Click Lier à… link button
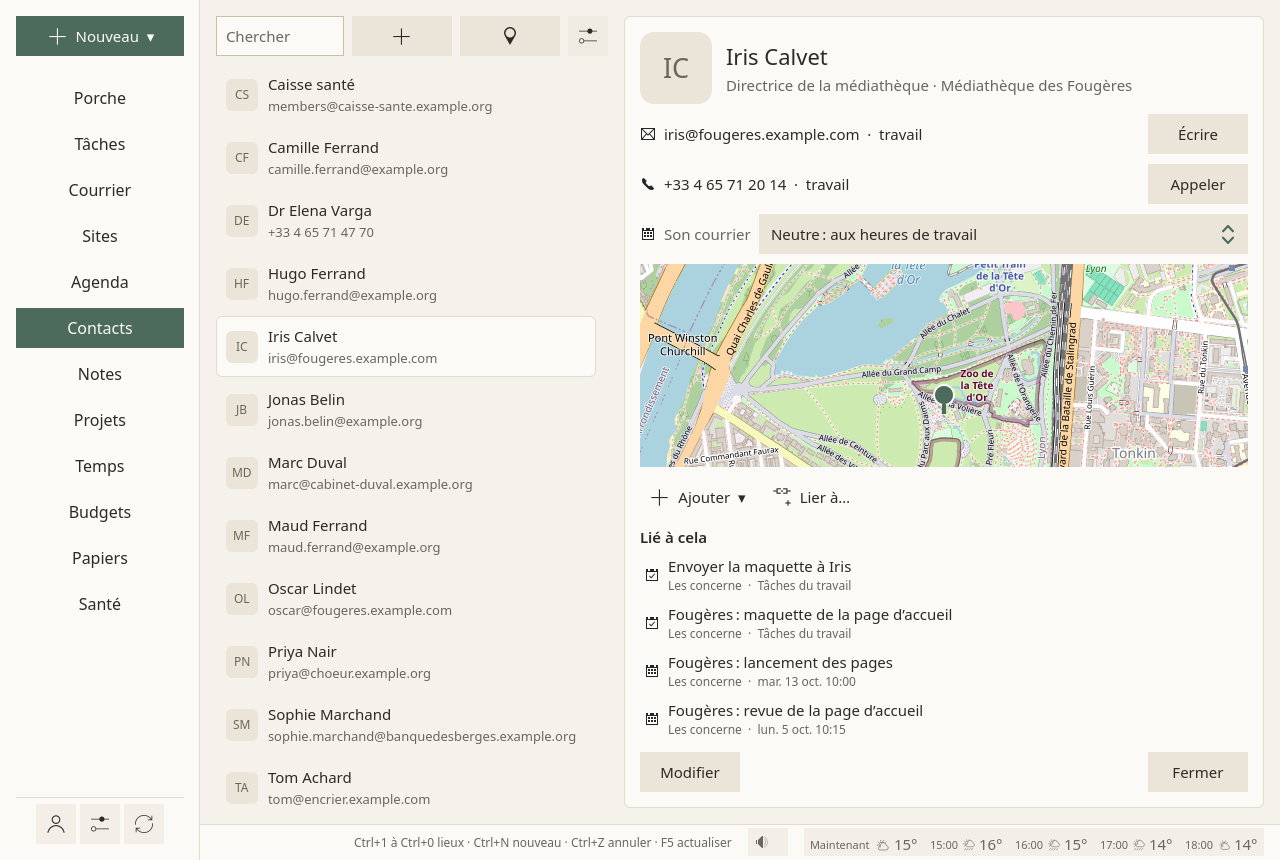The width and height of the screenshot is (1280, 860). coord(811,497)
